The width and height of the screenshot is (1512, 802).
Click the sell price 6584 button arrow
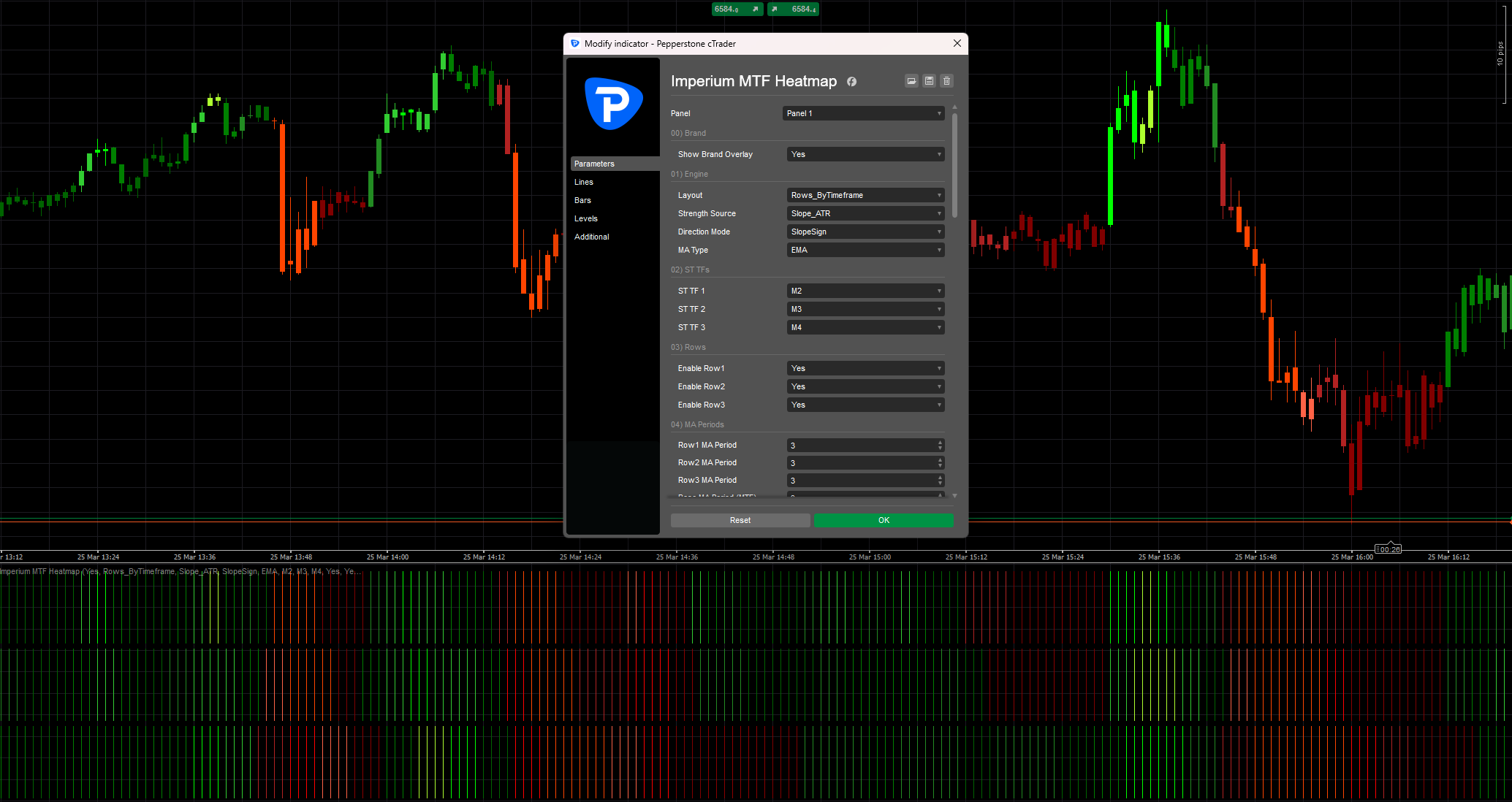pyautogui.click(x=755, y=9)
